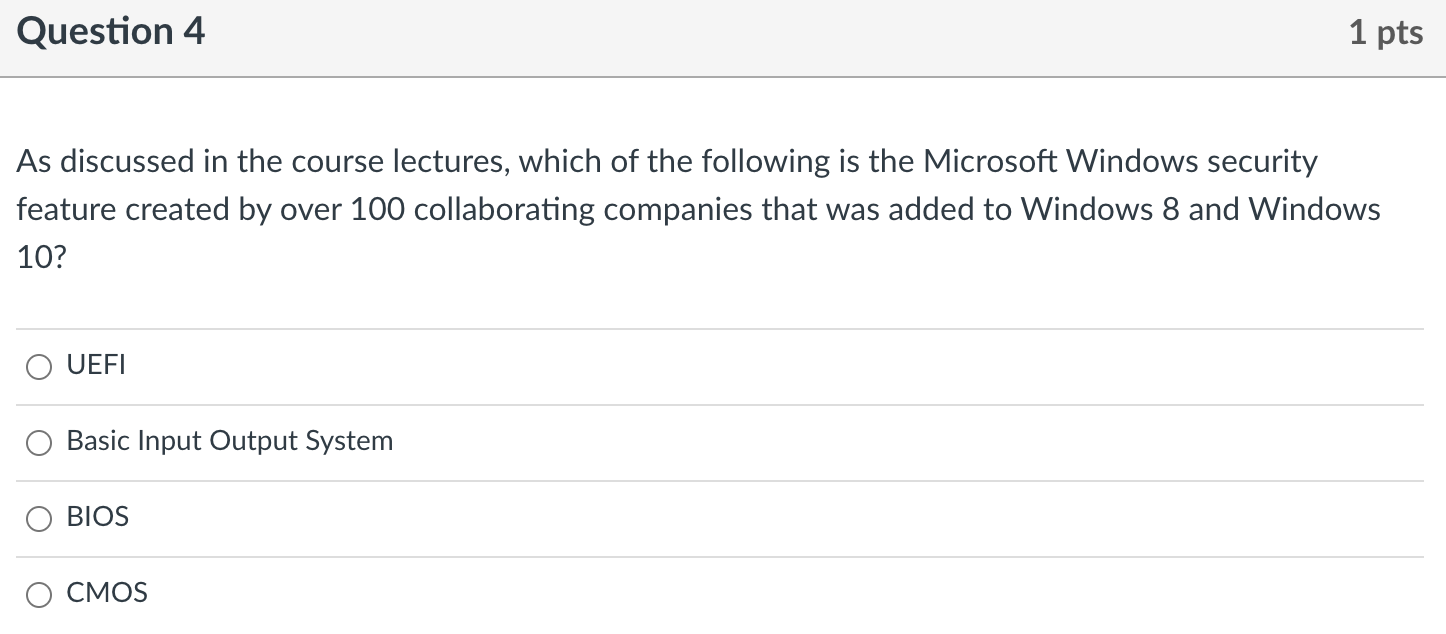Click the trailing 10? in the question

click(x=41, y=257)
